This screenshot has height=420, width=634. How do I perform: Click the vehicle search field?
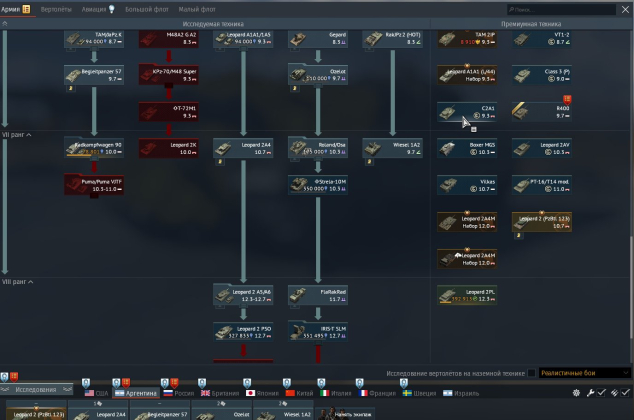click(x=576, y=10)
